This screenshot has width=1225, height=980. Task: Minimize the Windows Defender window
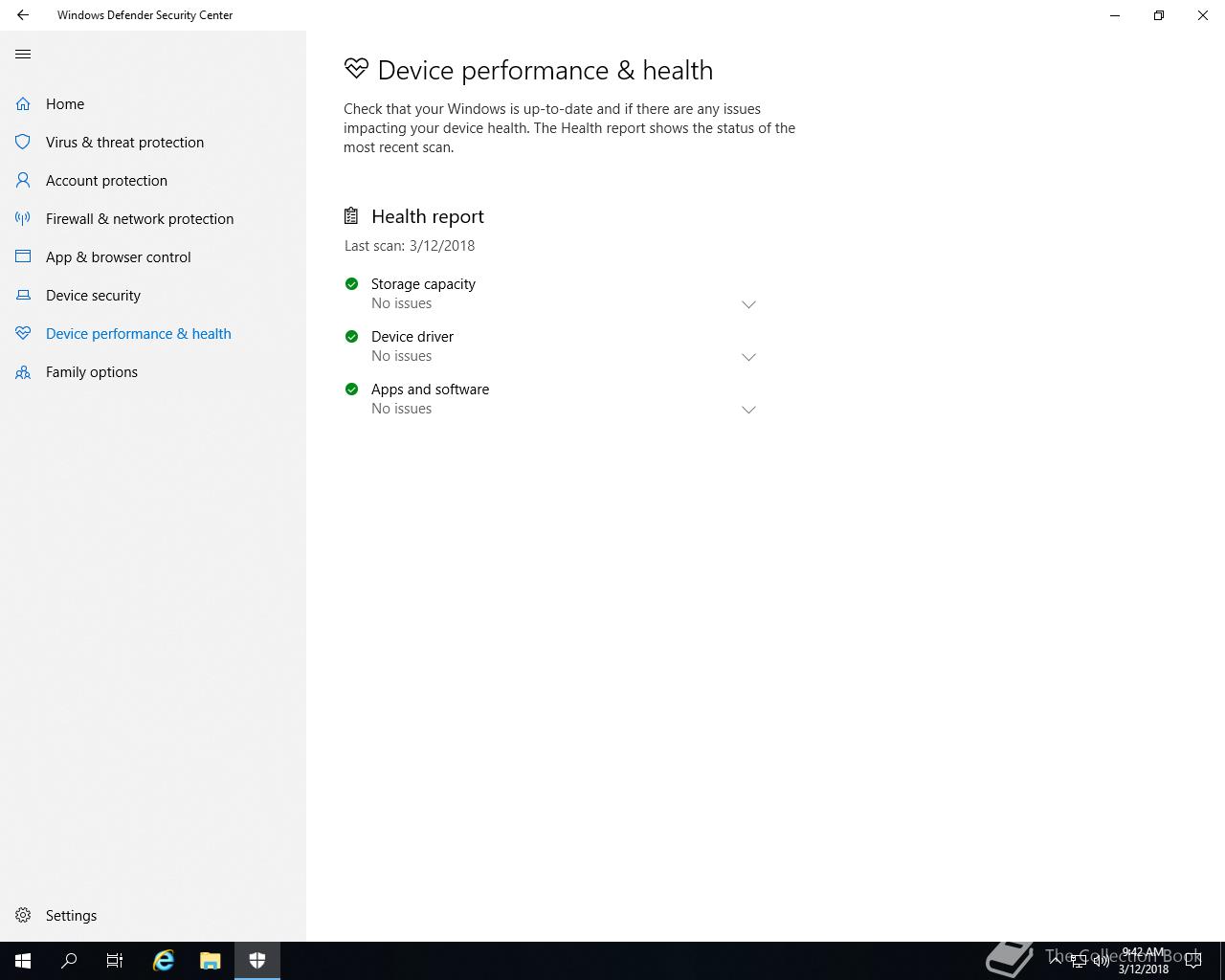click(x=1115, y=15)
